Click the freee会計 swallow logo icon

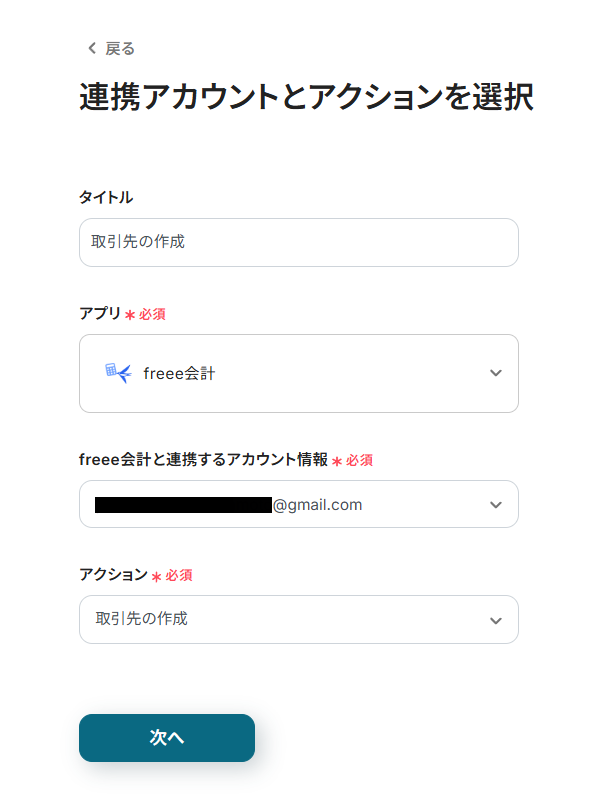coord(118,373)
